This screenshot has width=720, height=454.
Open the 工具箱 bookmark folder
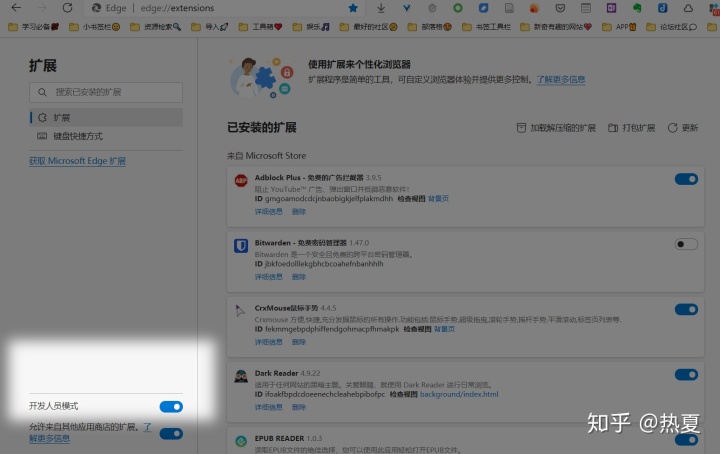260,27
